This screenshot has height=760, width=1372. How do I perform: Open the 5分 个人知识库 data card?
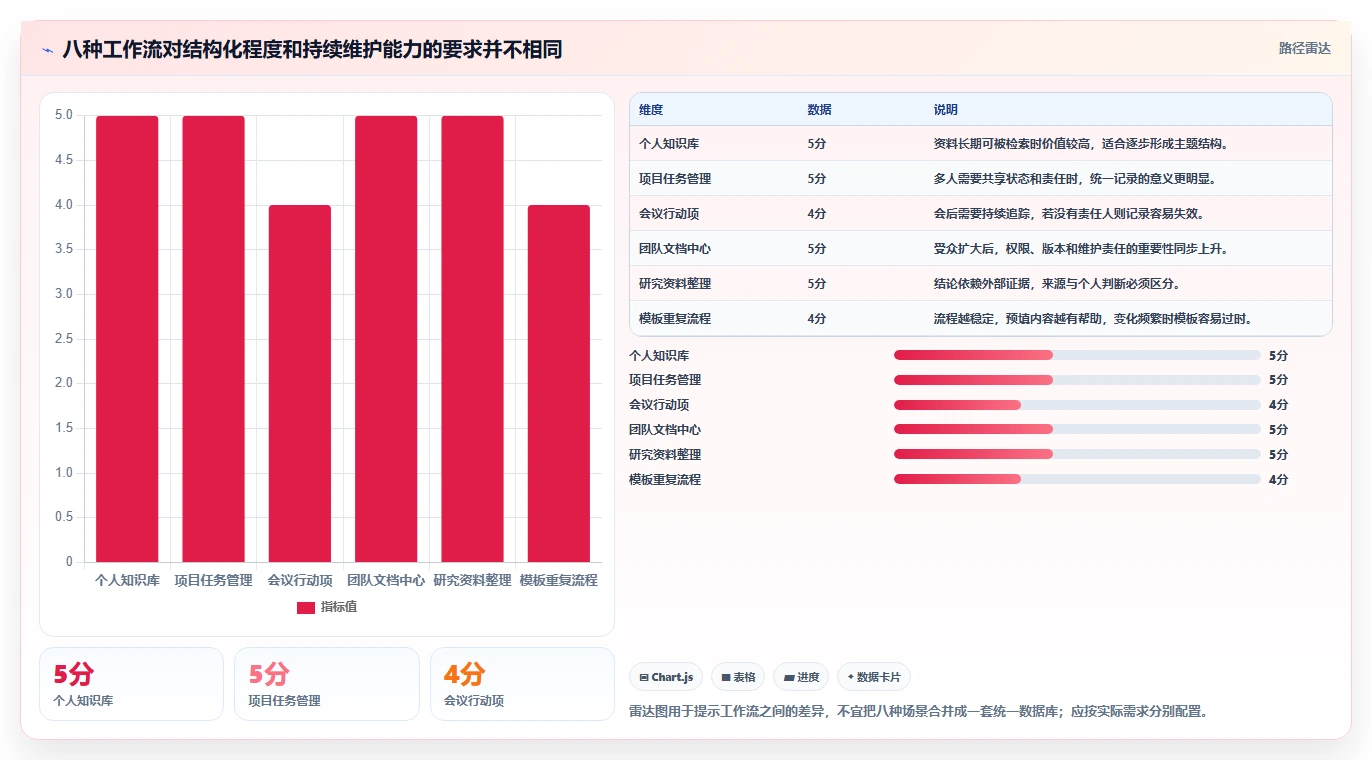tap(131, 684)
